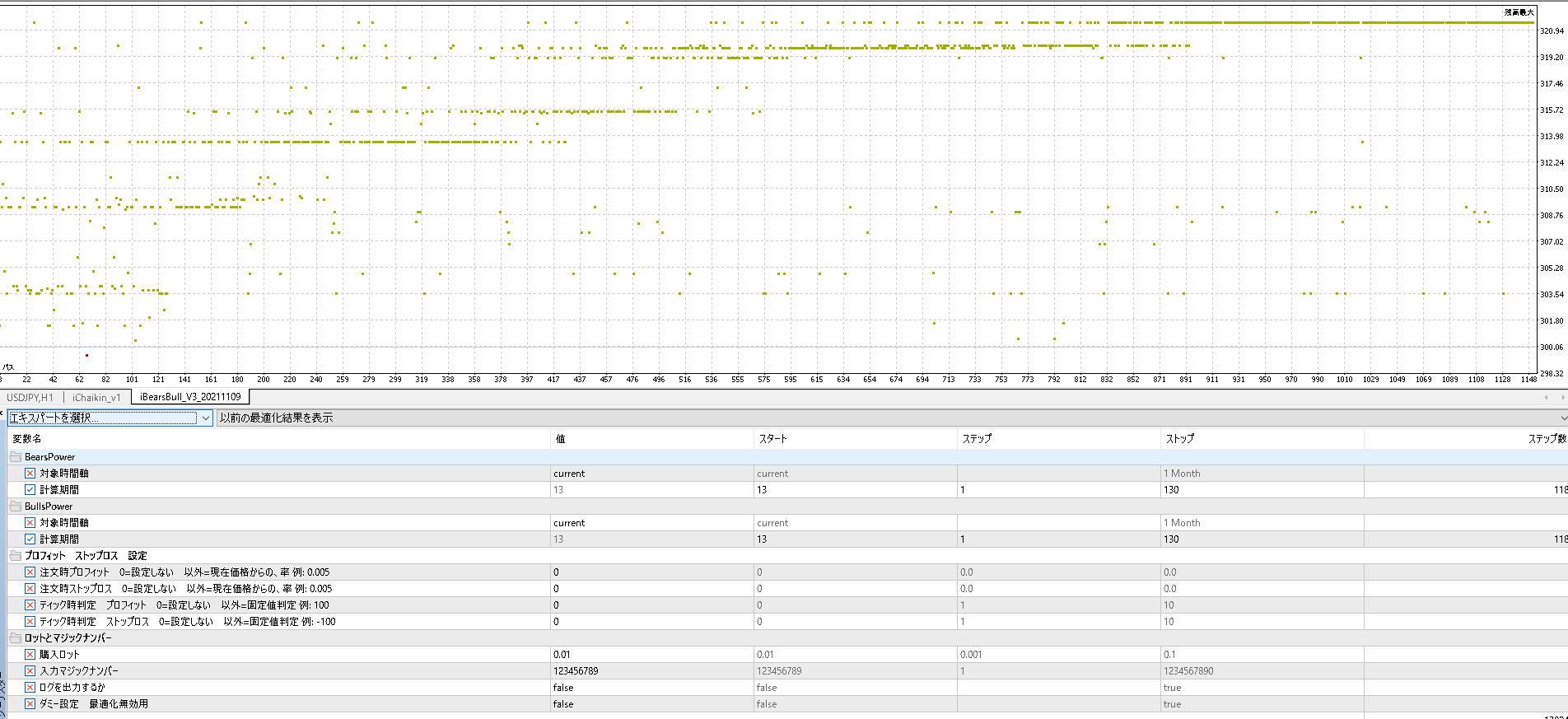Image resolution: width=1568 pixels, height=719 pixels.
Task: Click the ストップ column header
Action: point(1262,439)
